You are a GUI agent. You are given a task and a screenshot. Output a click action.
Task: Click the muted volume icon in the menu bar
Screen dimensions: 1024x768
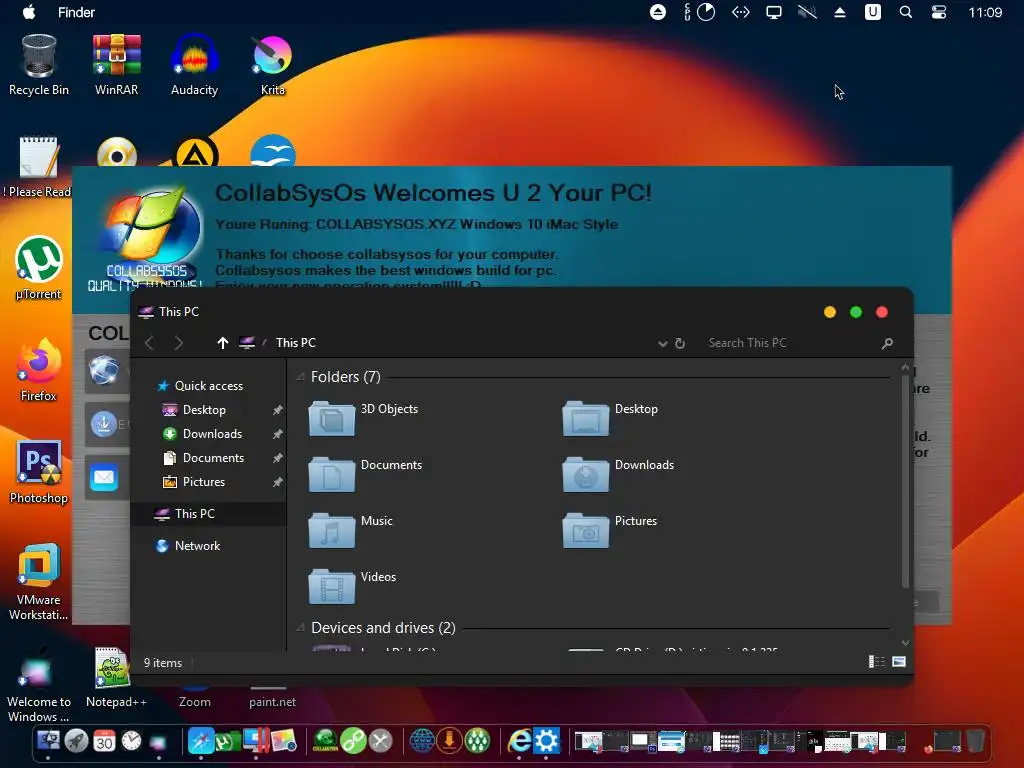point(807,12)
